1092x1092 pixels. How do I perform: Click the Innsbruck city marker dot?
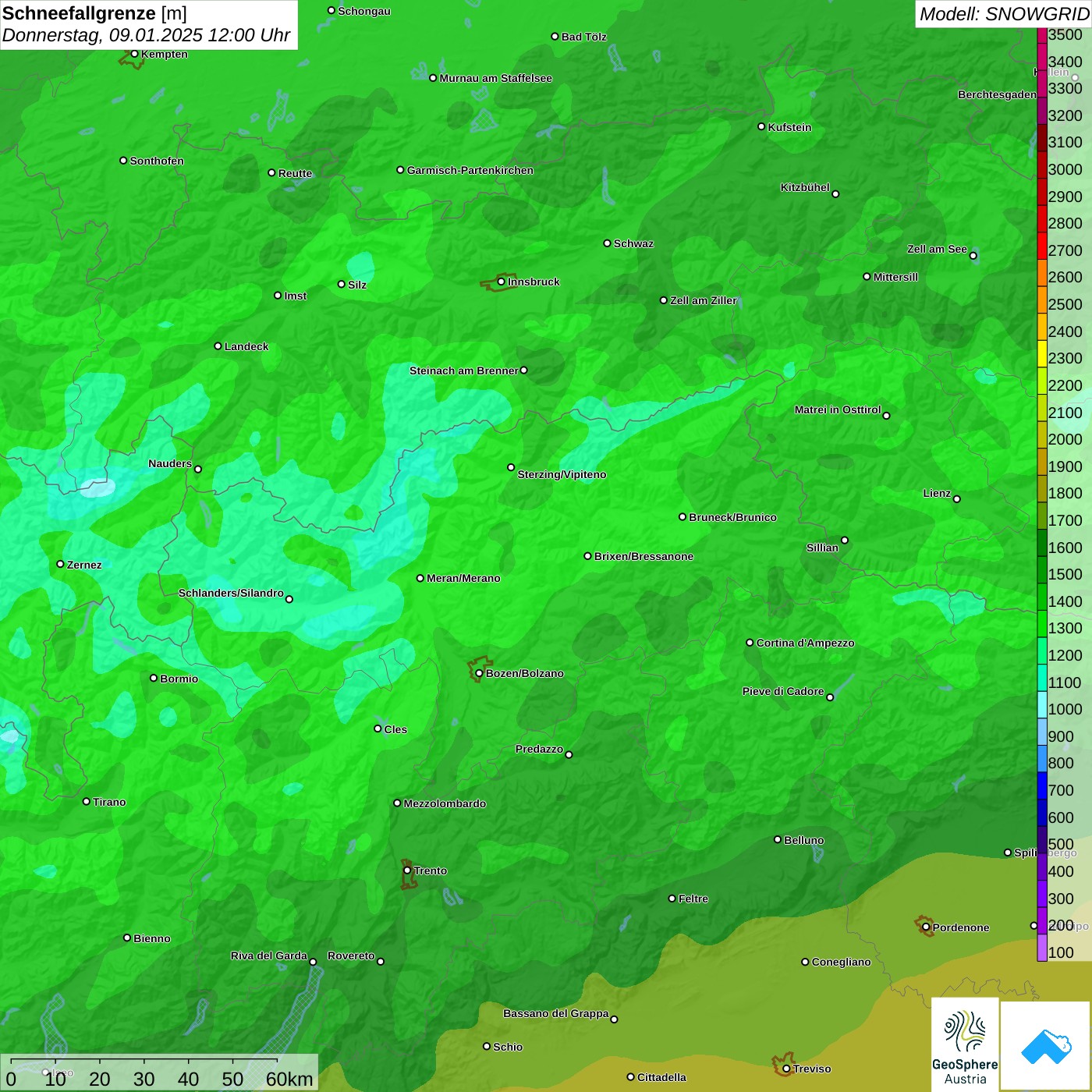click(x=502, y=282)
